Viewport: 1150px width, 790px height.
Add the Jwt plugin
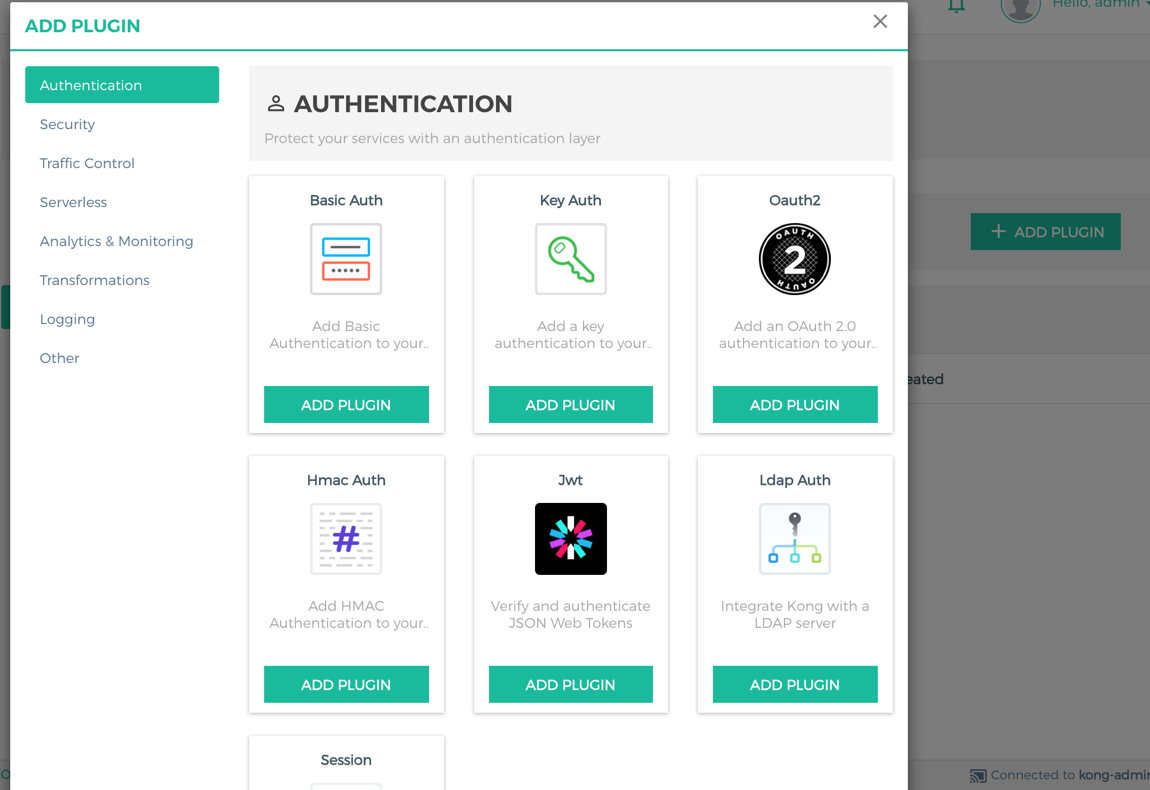(571, 684)
